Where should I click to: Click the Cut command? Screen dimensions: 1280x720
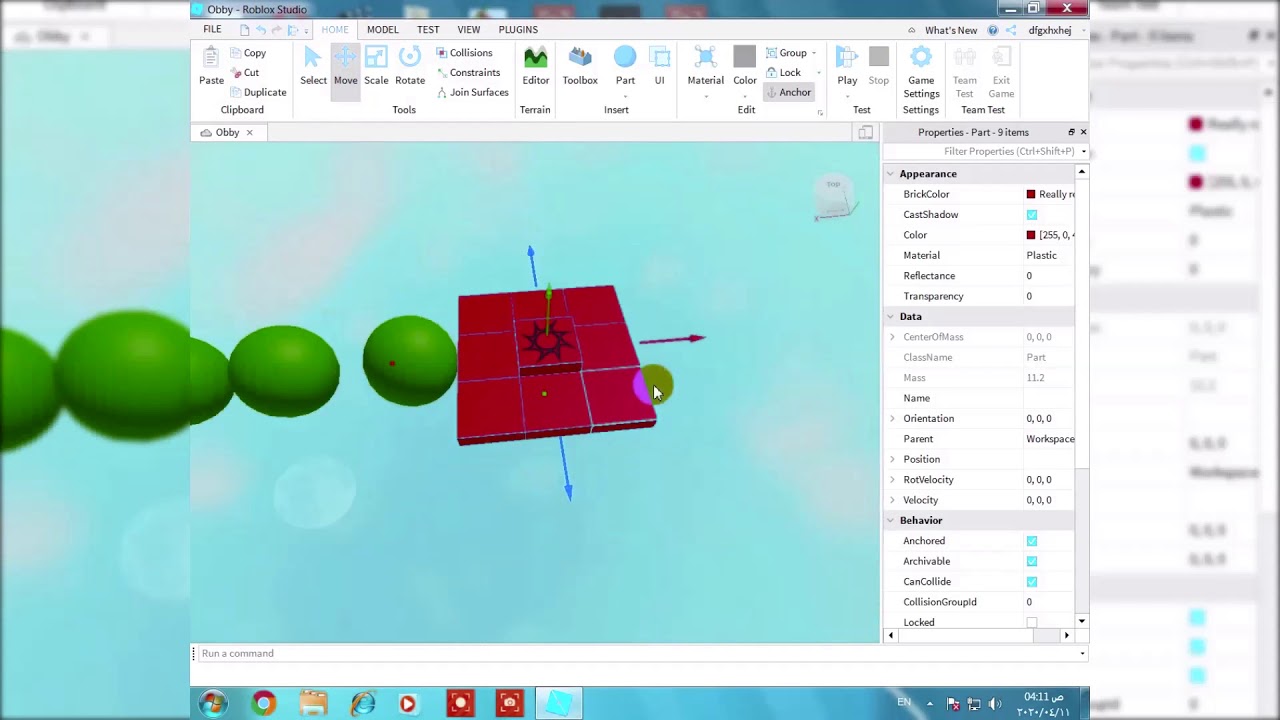[245, 72]
